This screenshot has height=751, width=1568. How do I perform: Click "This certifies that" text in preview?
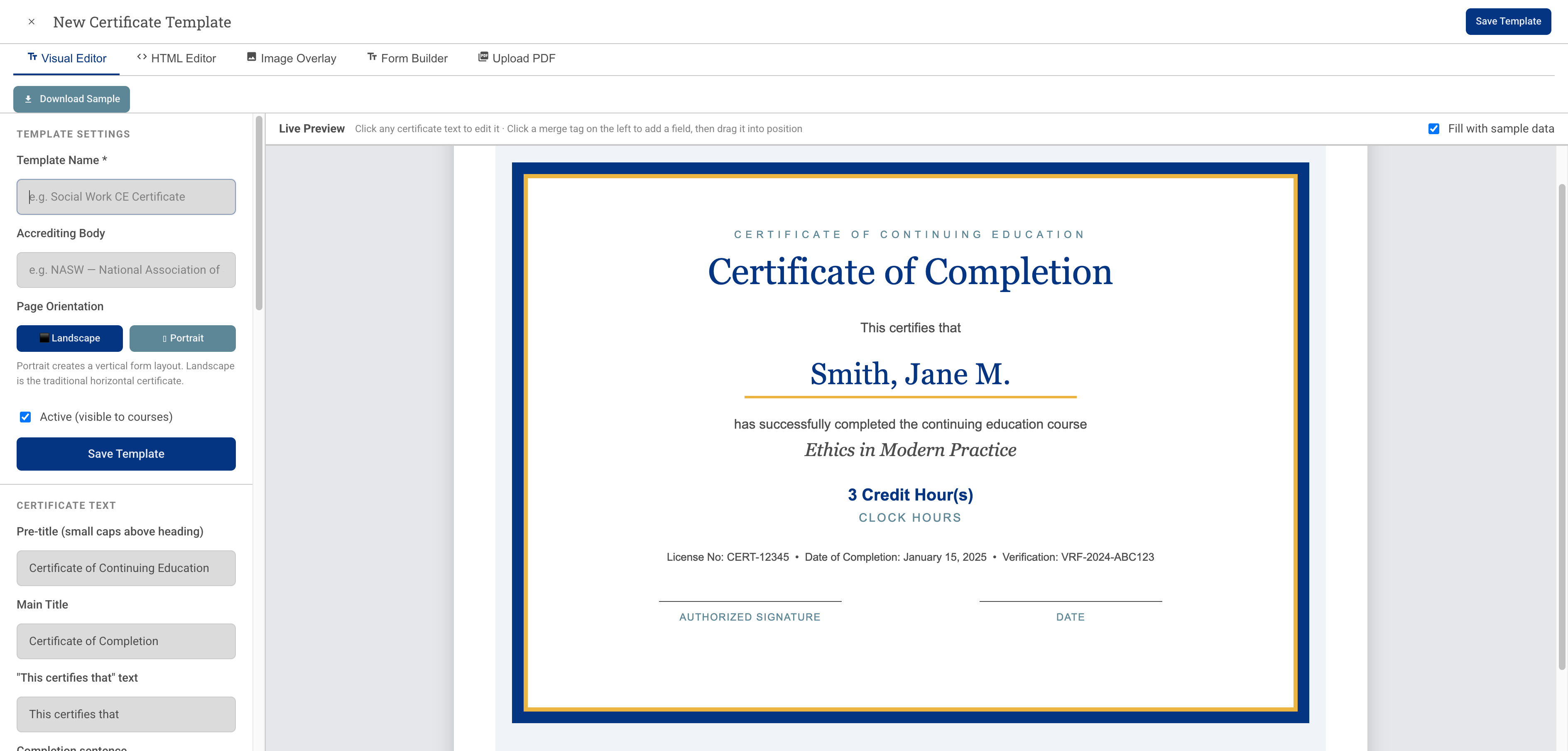point(910,328)
